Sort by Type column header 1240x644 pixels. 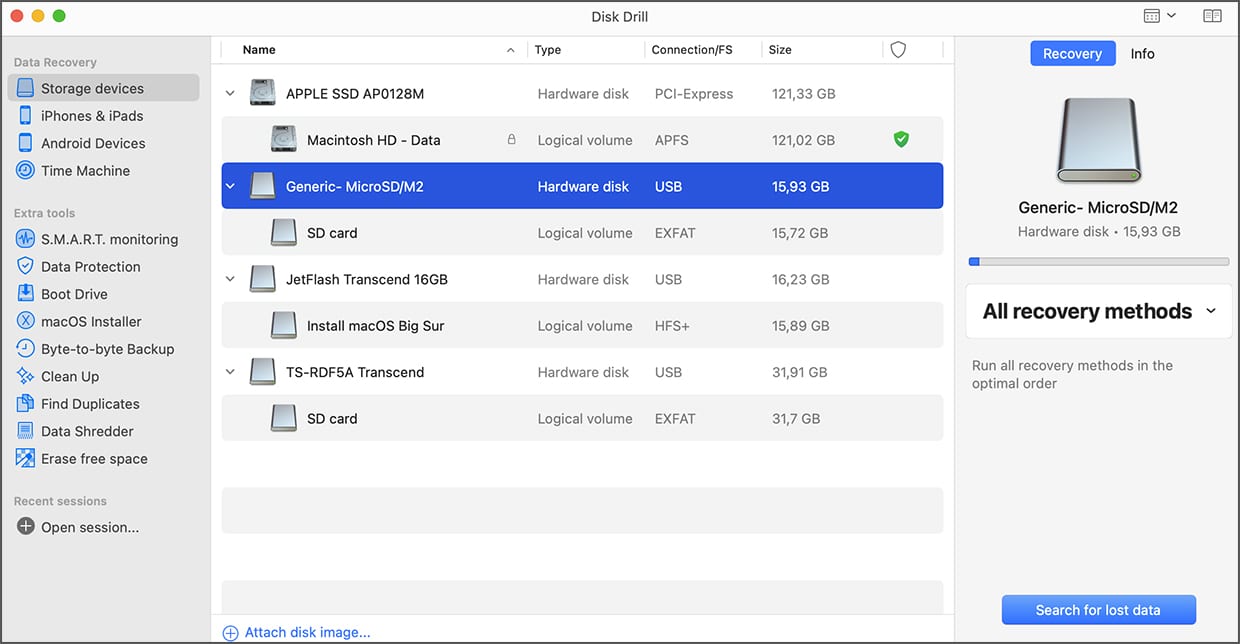click(548, 50)
